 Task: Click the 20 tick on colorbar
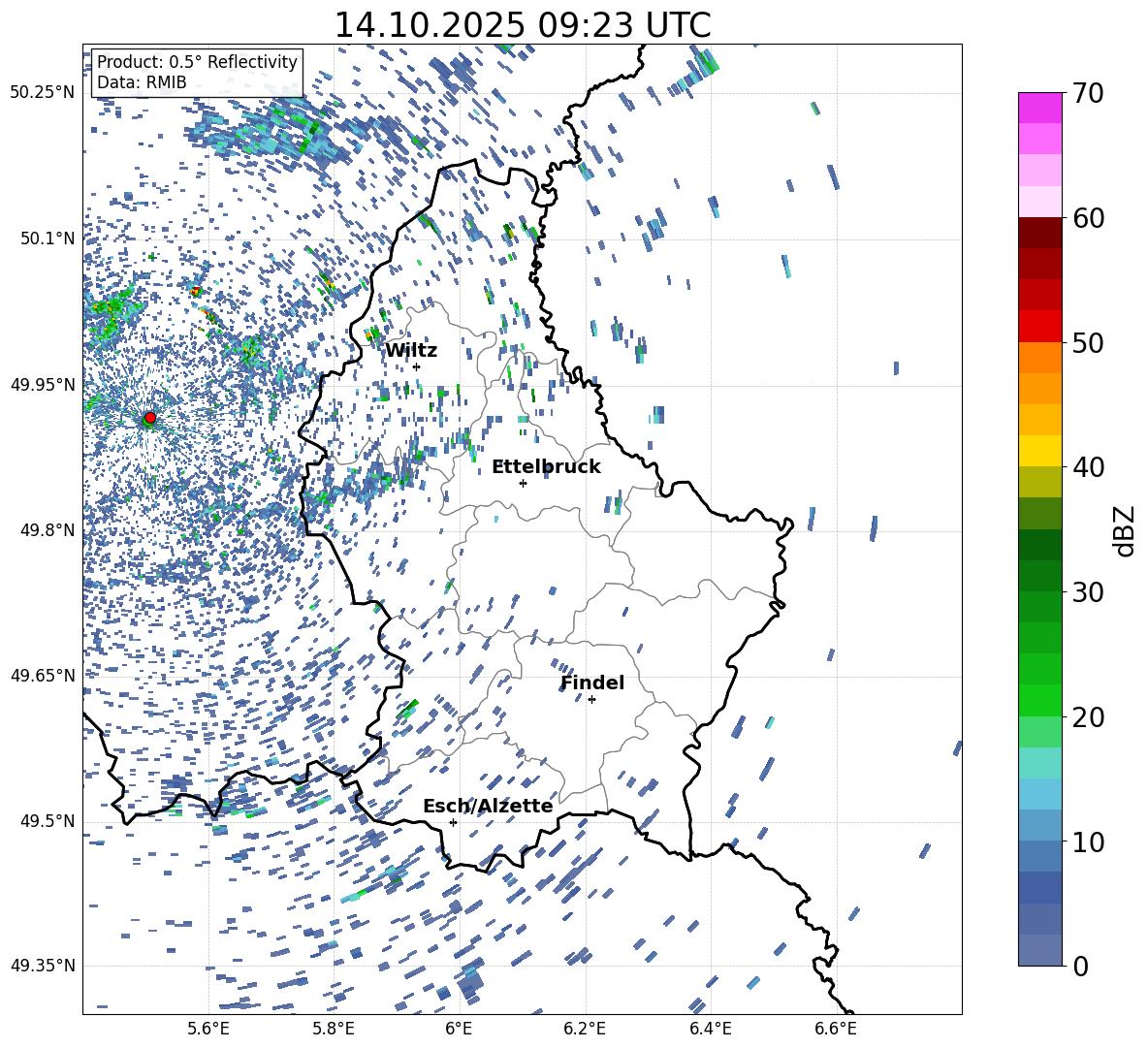(x=1088, y=716)
